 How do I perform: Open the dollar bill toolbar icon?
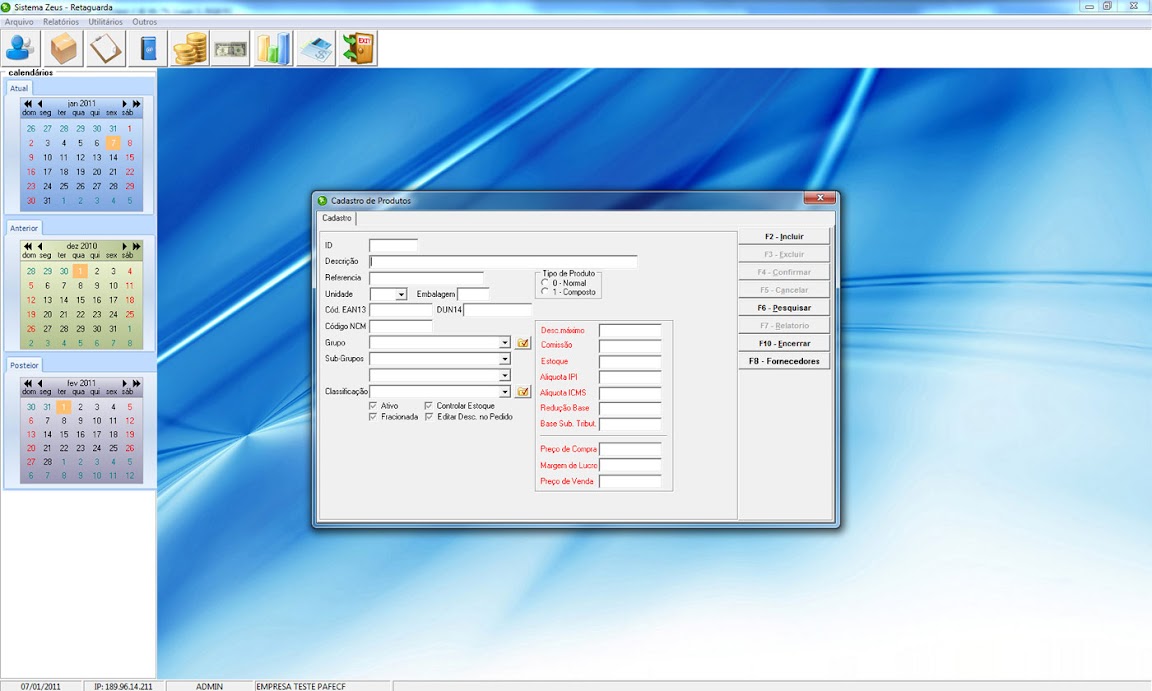[231, 49]
